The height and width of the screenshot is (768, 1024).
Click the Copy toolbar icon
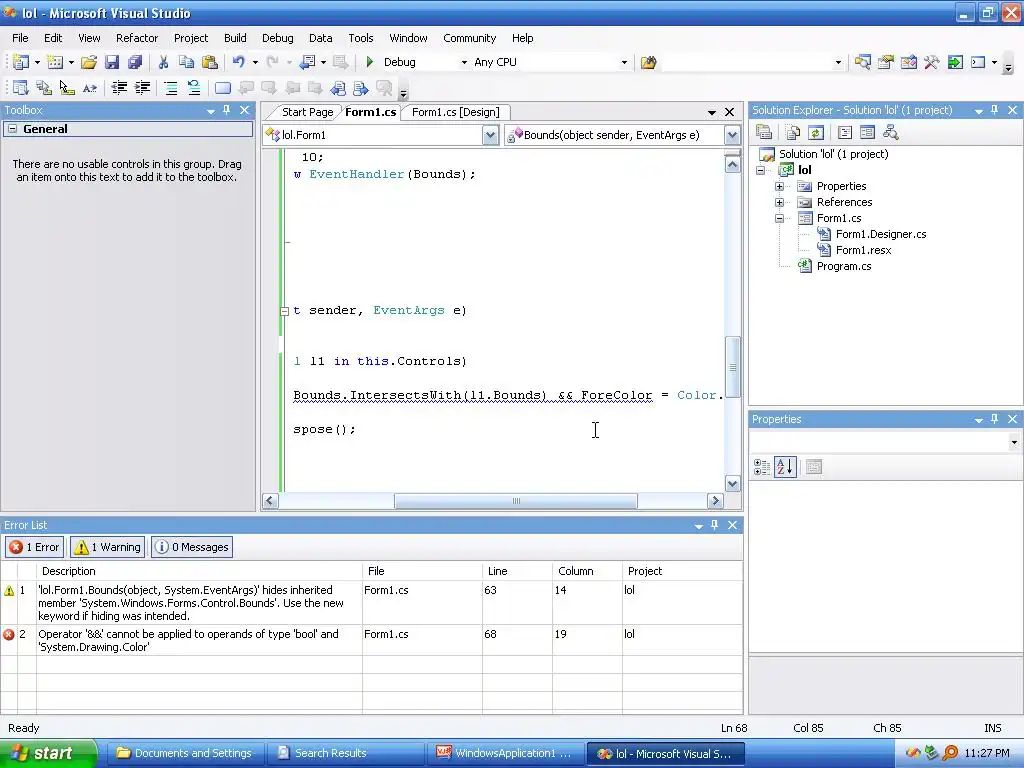click(x=186, y=62)
